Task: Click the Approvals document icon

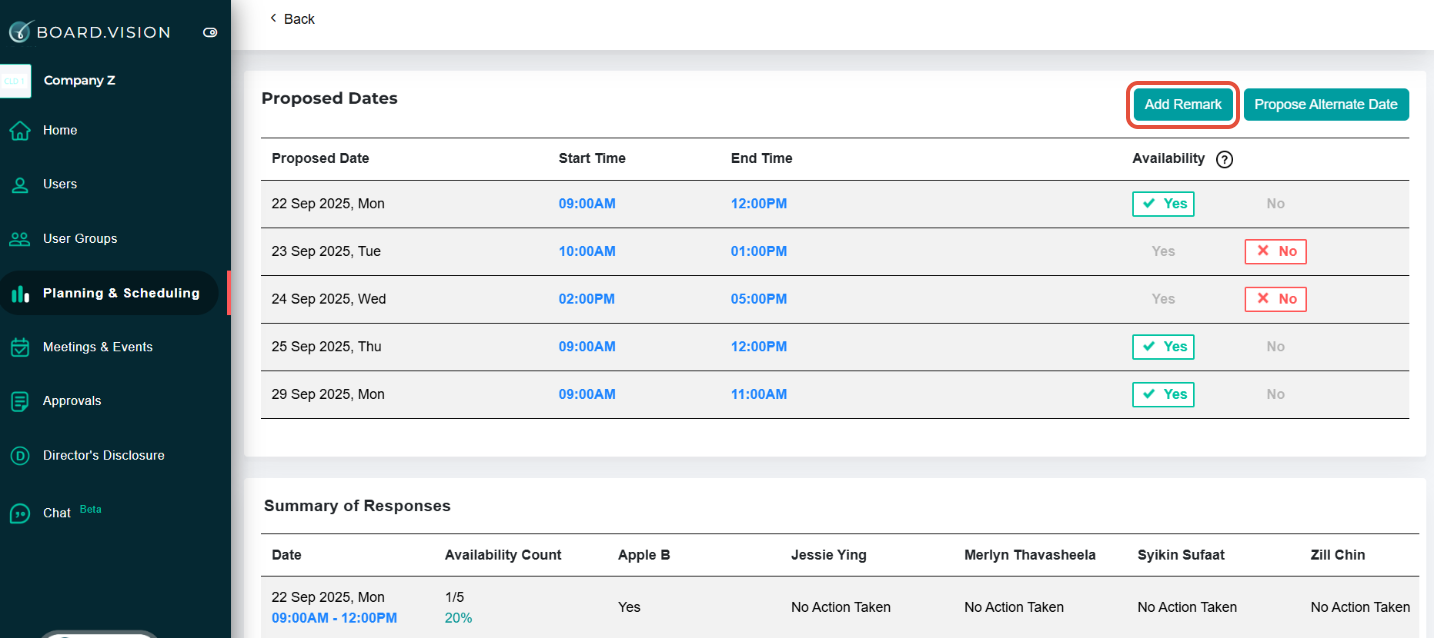Action: 20,401
